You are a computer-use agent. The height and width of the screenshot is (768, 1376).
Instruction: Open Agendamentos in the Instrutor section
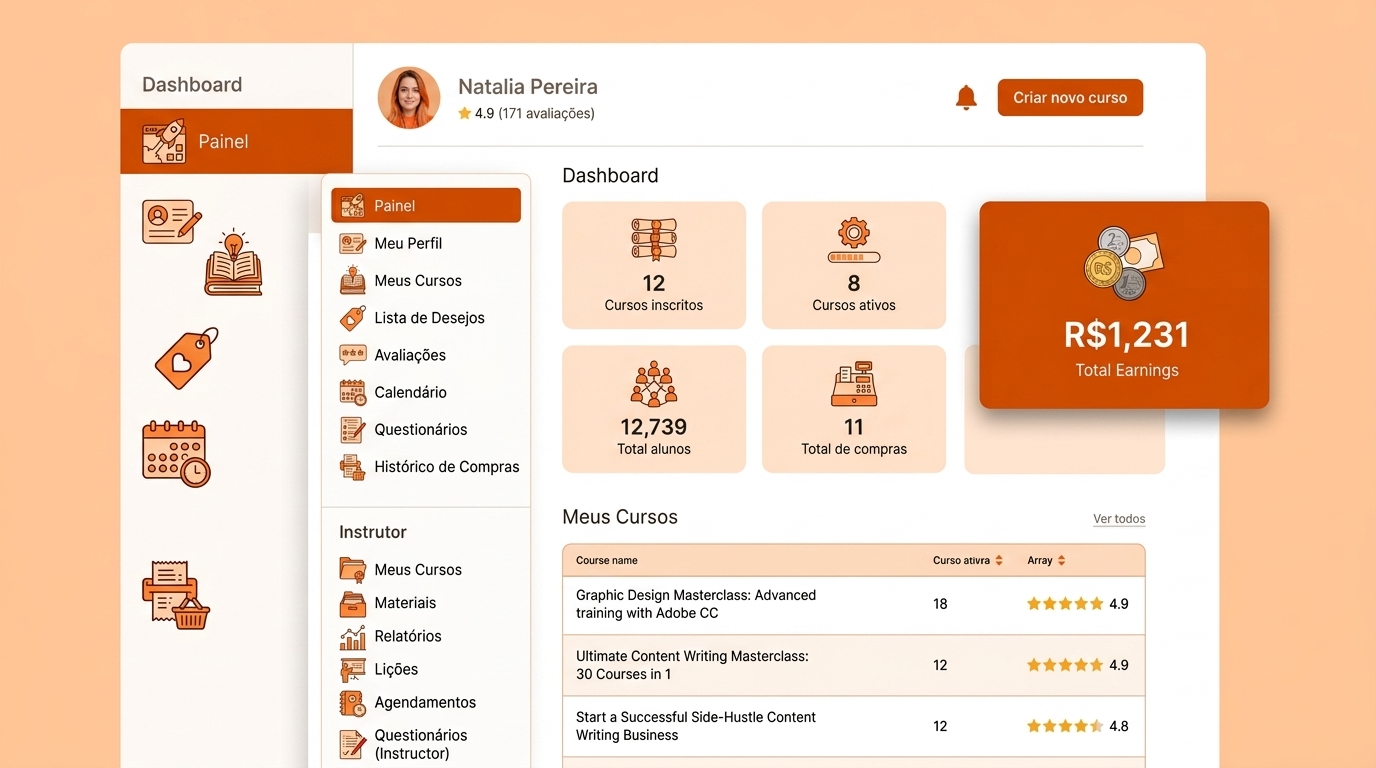[424, 702]
